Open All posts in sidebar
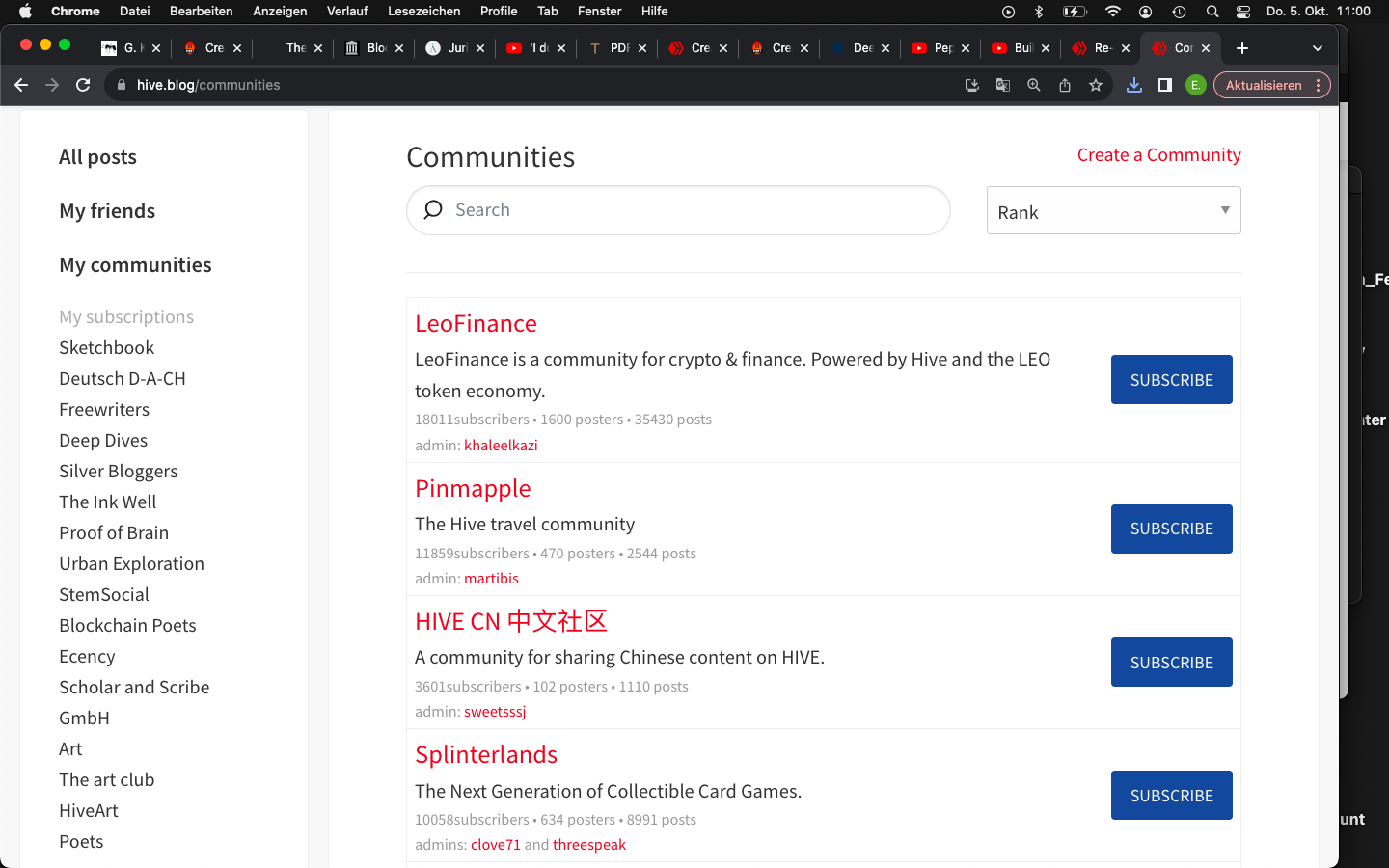1389x868 pixels. pos(97,157)
